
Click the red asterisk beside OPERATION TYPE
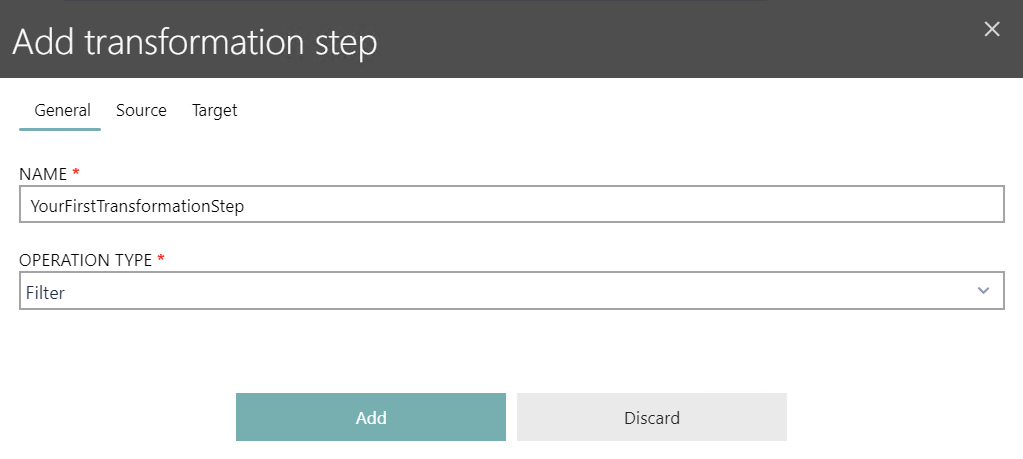tap(162, 260)
